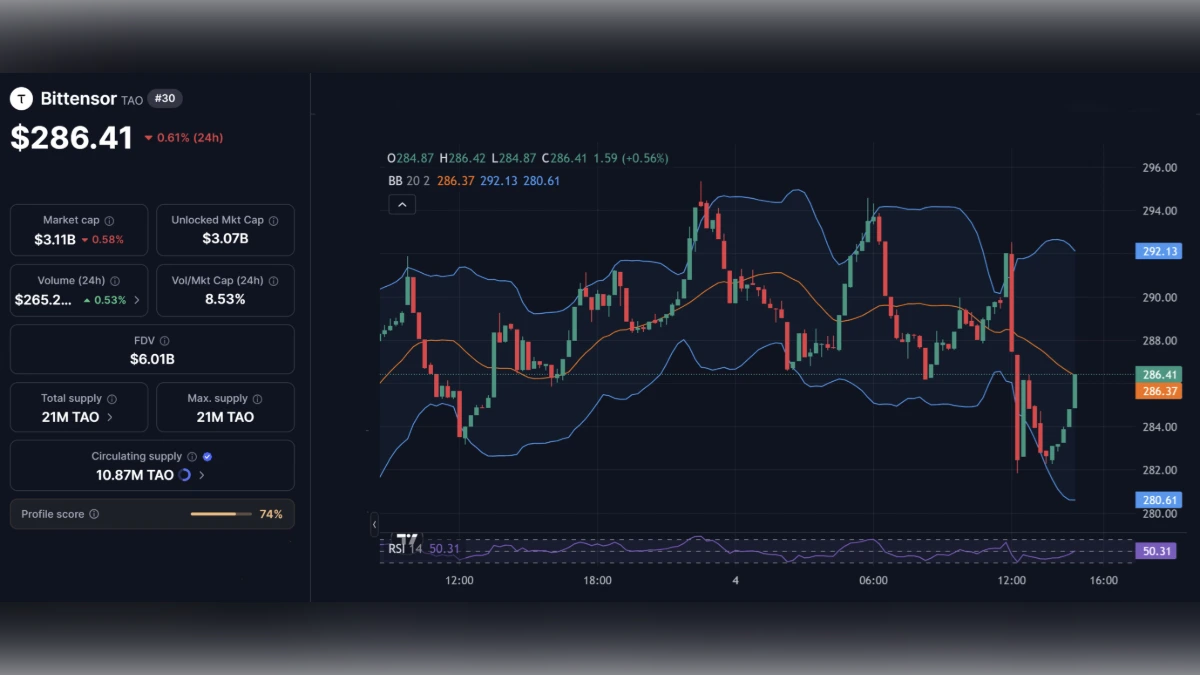The height and width of the screenshot is (675, 1200).
Task: Click the TAO ticker symbol
Action: [x=132, y=100]
